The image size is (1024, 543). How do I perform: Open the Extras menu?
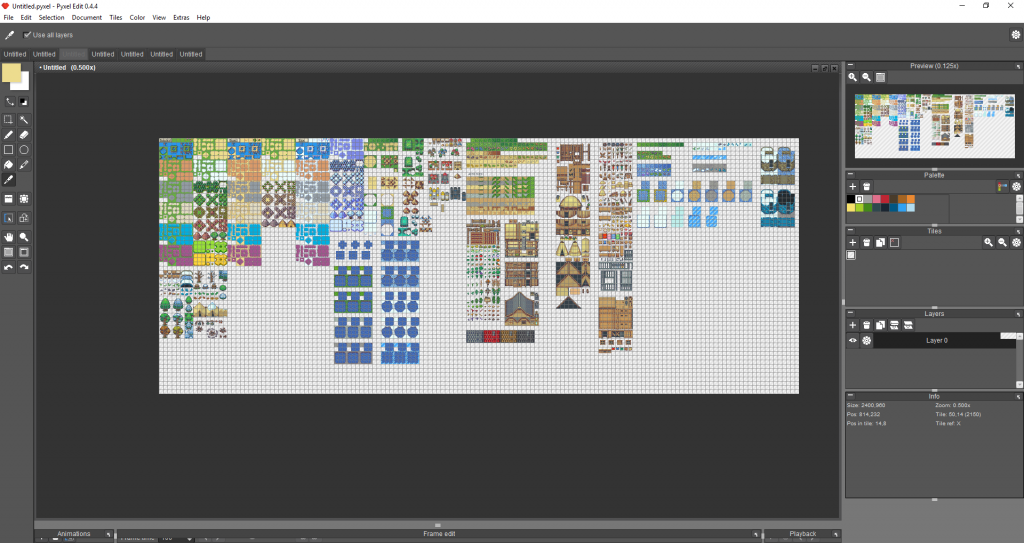tap(181, 18)
